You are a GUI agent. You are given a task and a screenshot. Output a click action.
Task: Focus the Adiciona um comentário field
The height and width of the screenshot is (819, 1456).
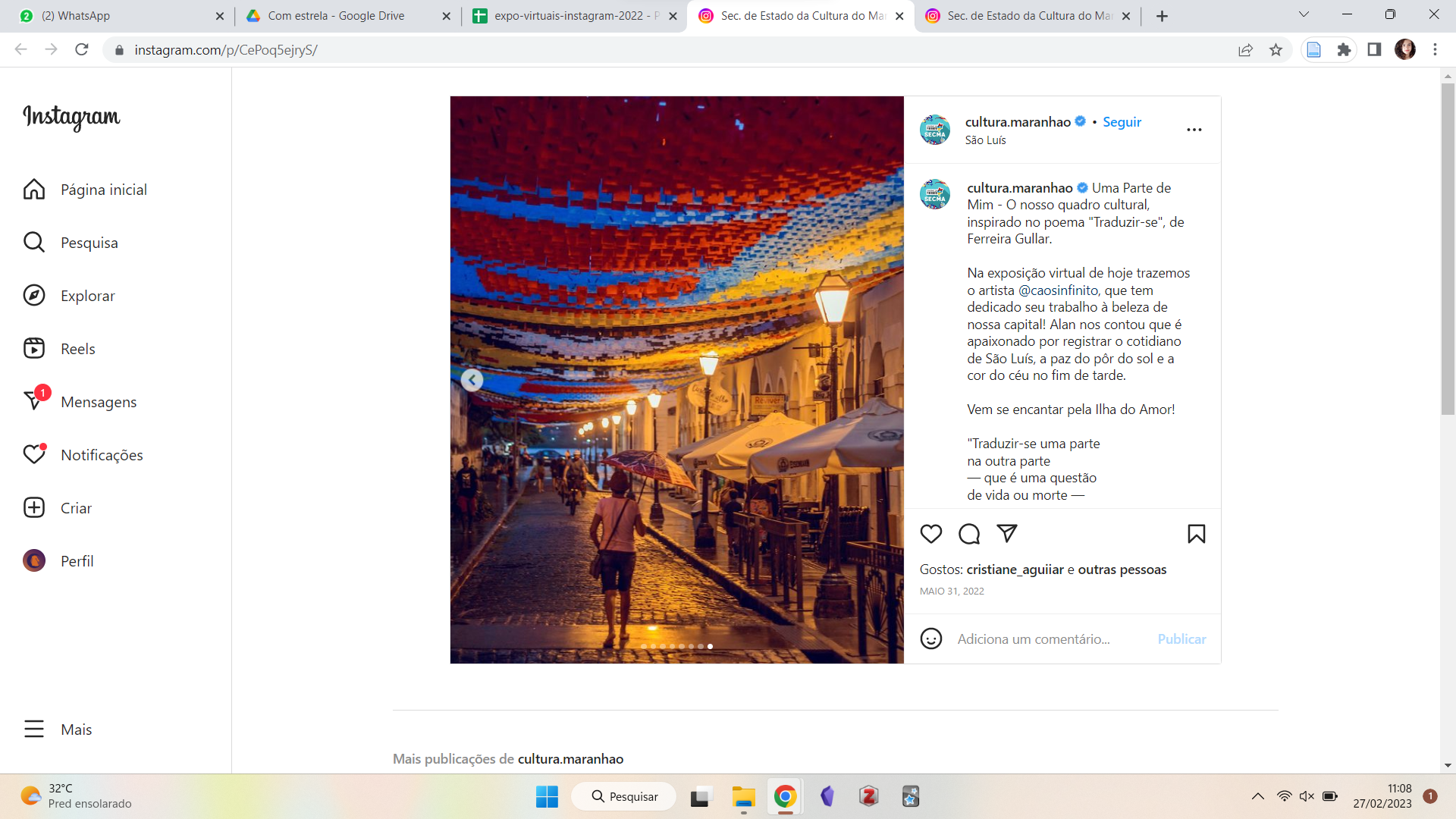(1046, 639)
